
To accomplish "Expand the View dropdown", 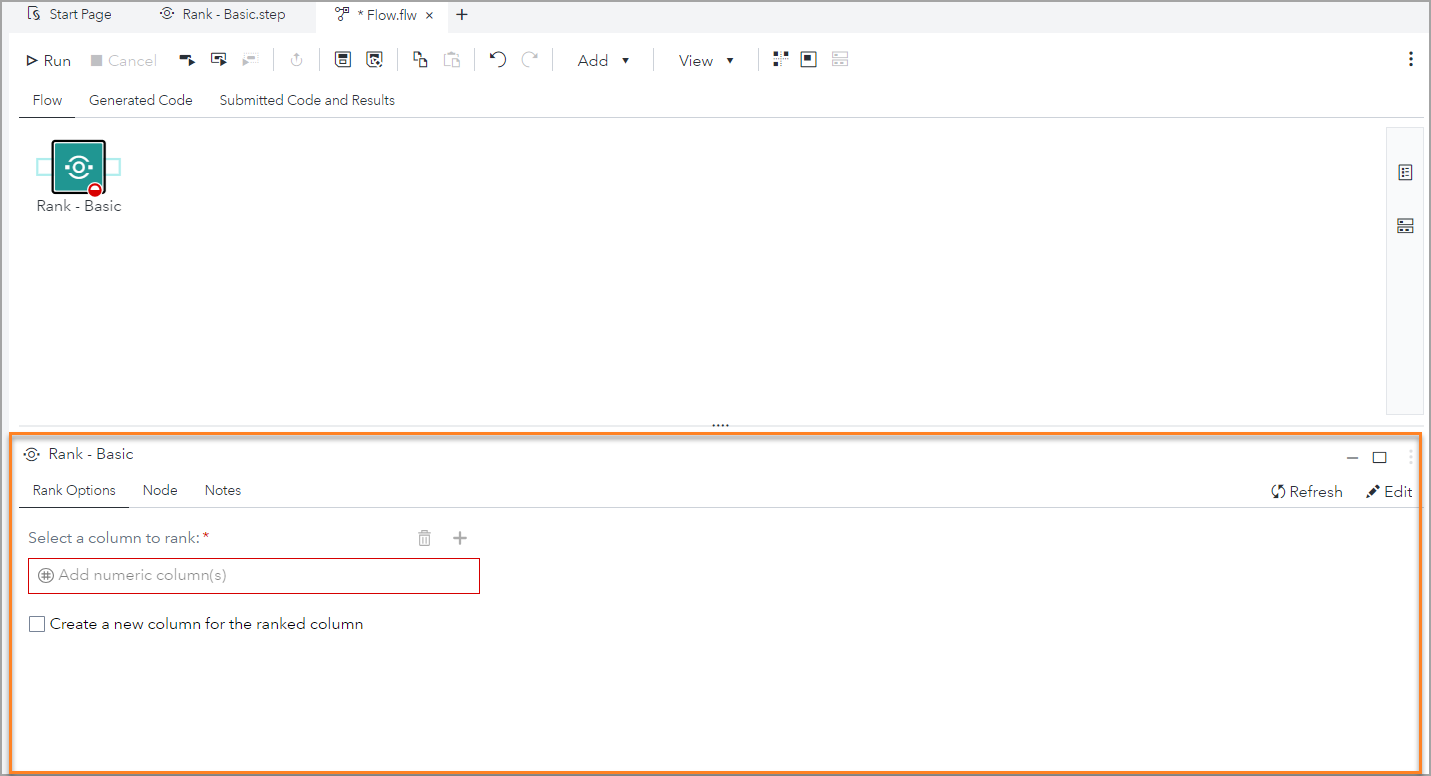I will coord(706,59).
